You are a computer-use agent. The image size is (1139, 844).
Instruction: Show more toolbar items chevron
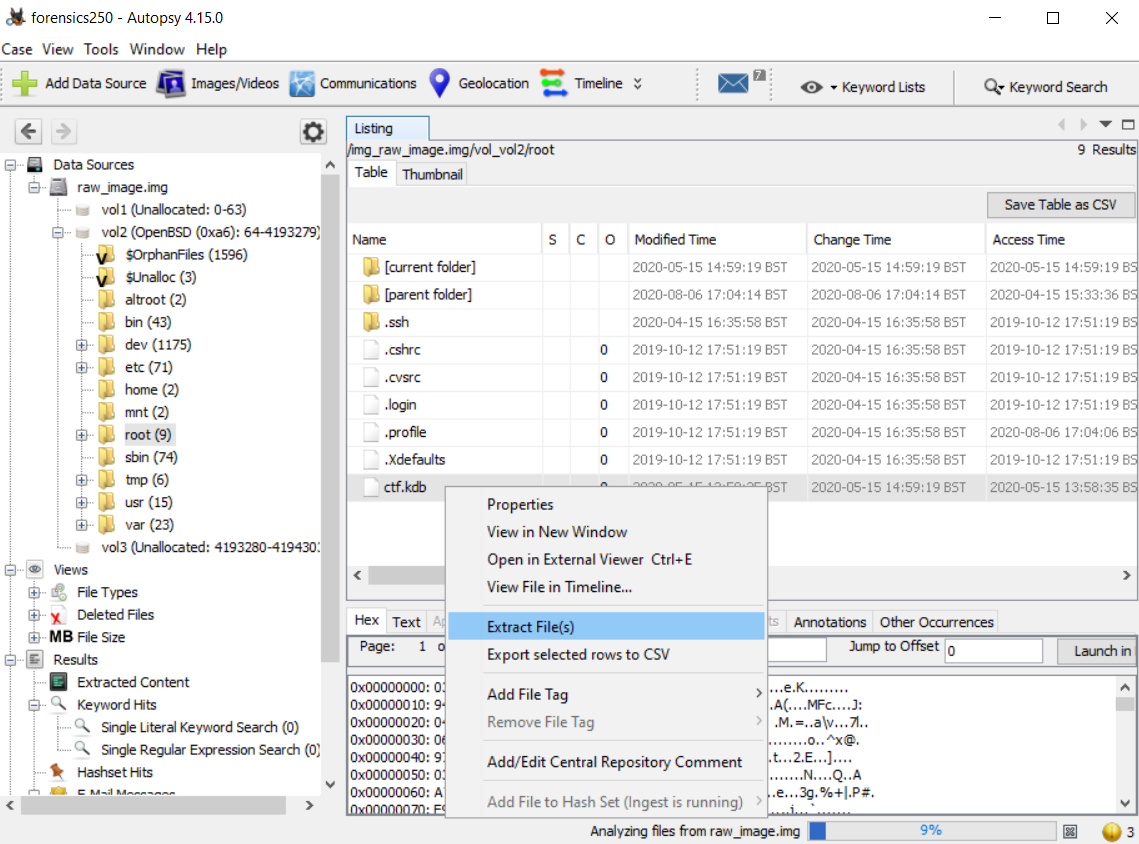638,84
